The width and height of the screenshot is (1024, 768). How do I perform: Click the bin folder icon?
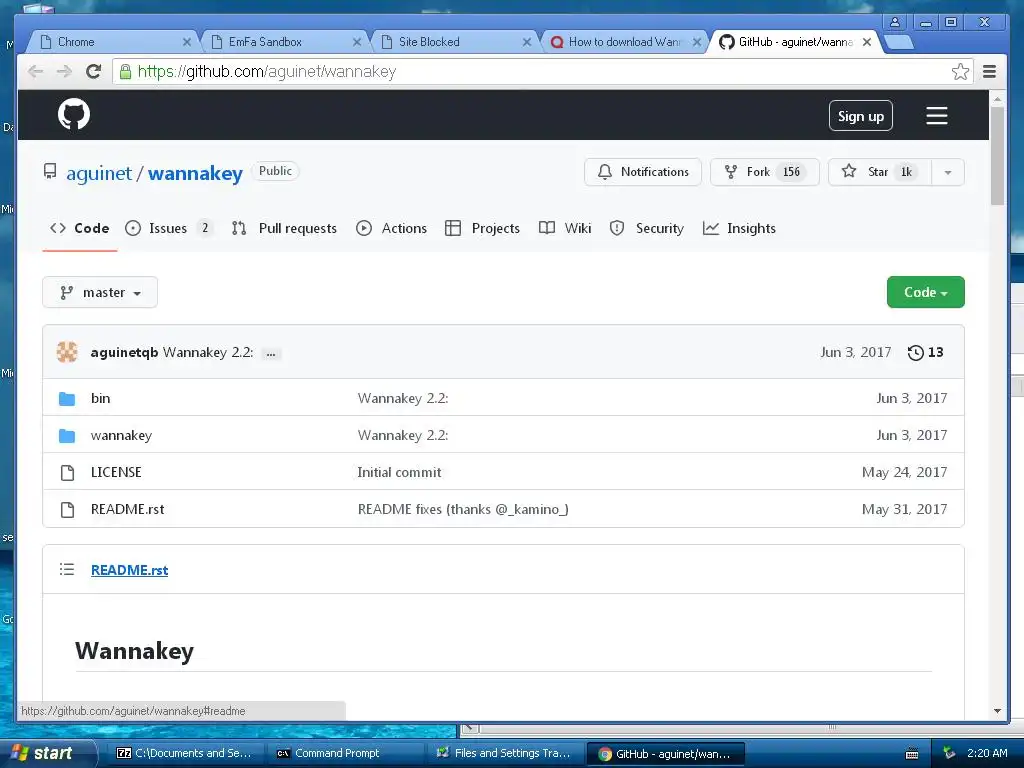point(67,398)
